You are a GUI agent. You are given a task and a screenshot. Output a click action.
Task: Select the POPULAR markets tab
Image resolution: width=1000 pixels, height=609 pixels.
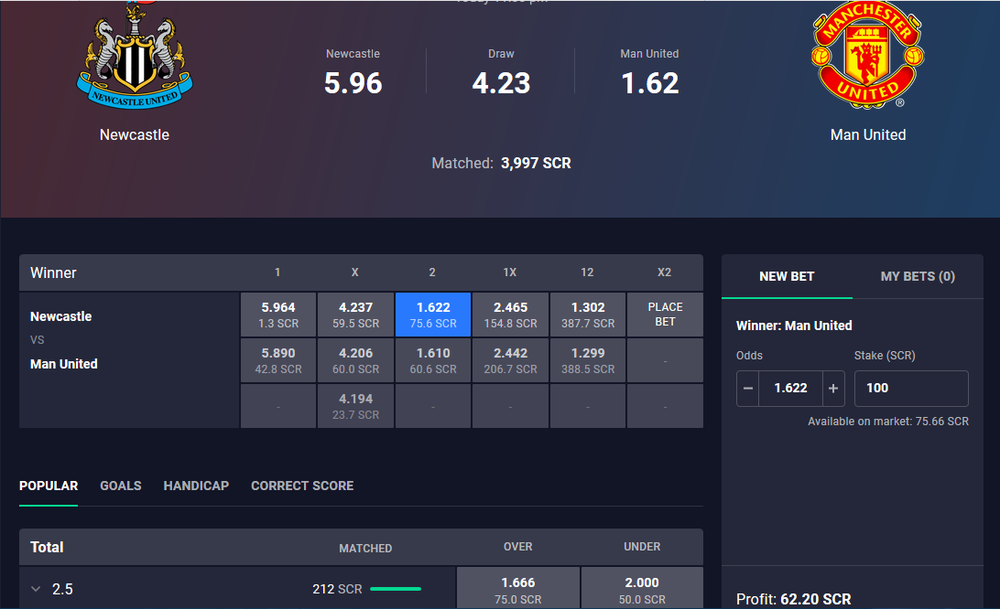pyautogui.click(x=48, y=486)
